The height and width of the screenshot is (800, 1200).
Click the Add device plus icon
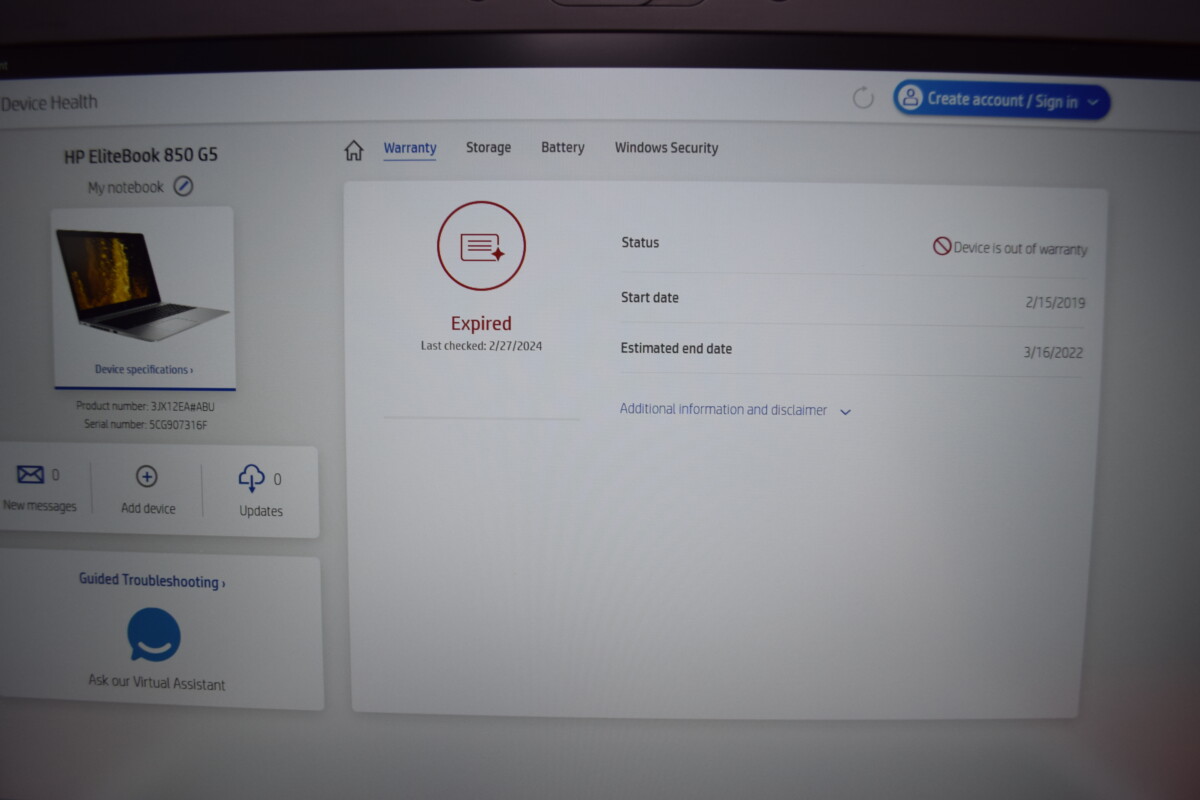pyautogui.click(x=147, y=477)
